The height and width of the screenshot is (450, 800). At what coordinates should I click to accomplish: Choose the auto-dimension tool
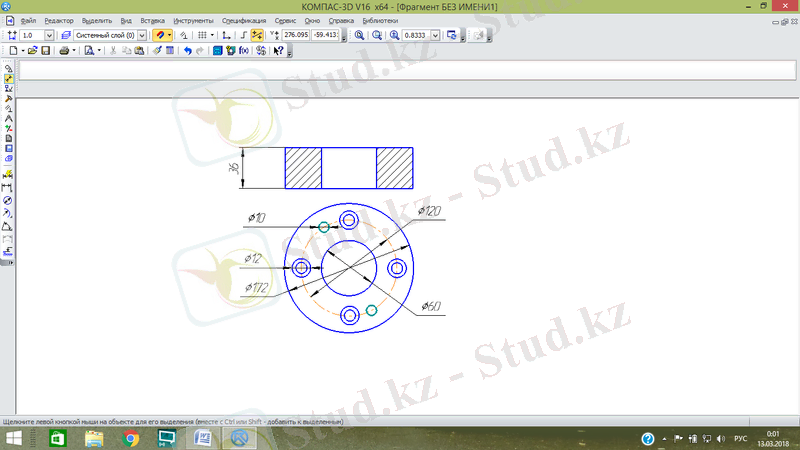coord(8,174)
